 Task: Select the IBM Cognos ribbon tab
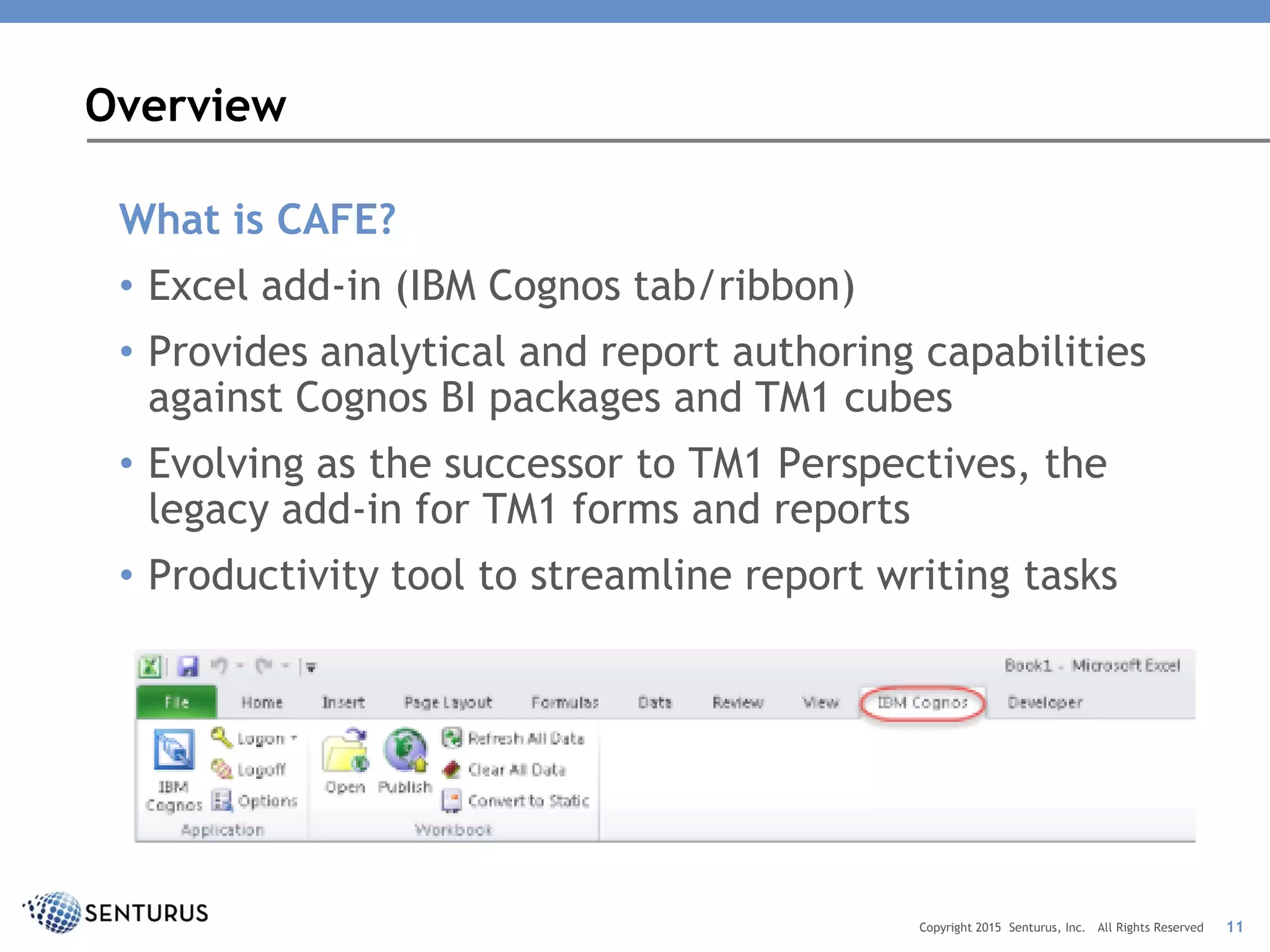(922, 703)
